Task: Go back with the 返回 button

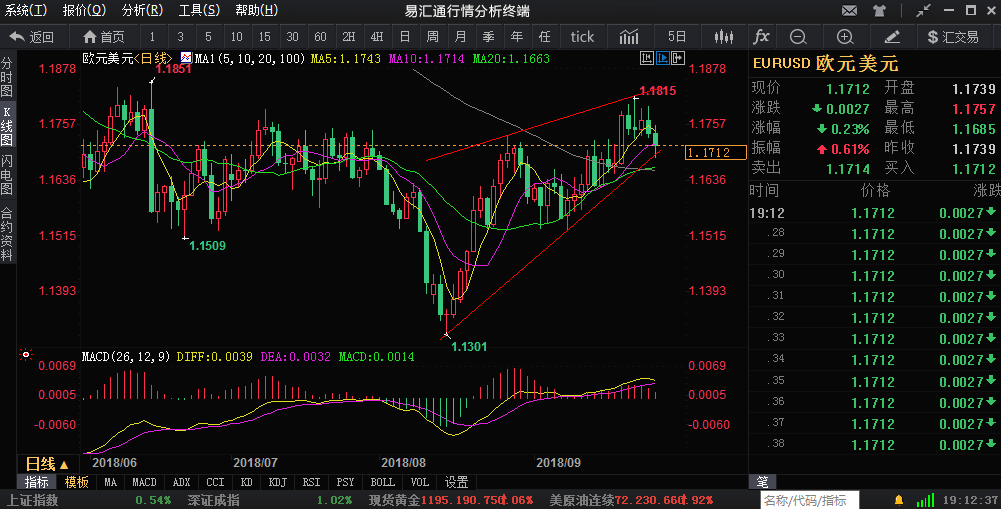Action: (x=32, y=37)
